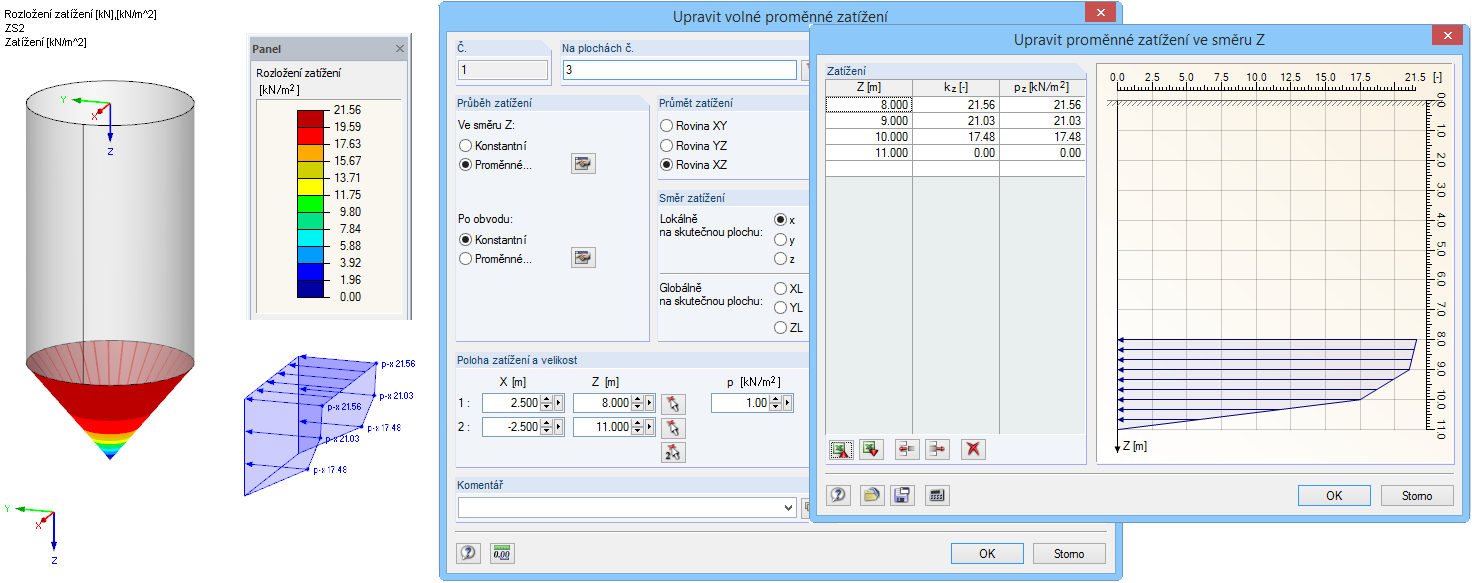Click the kz column header

coord(956,87)
